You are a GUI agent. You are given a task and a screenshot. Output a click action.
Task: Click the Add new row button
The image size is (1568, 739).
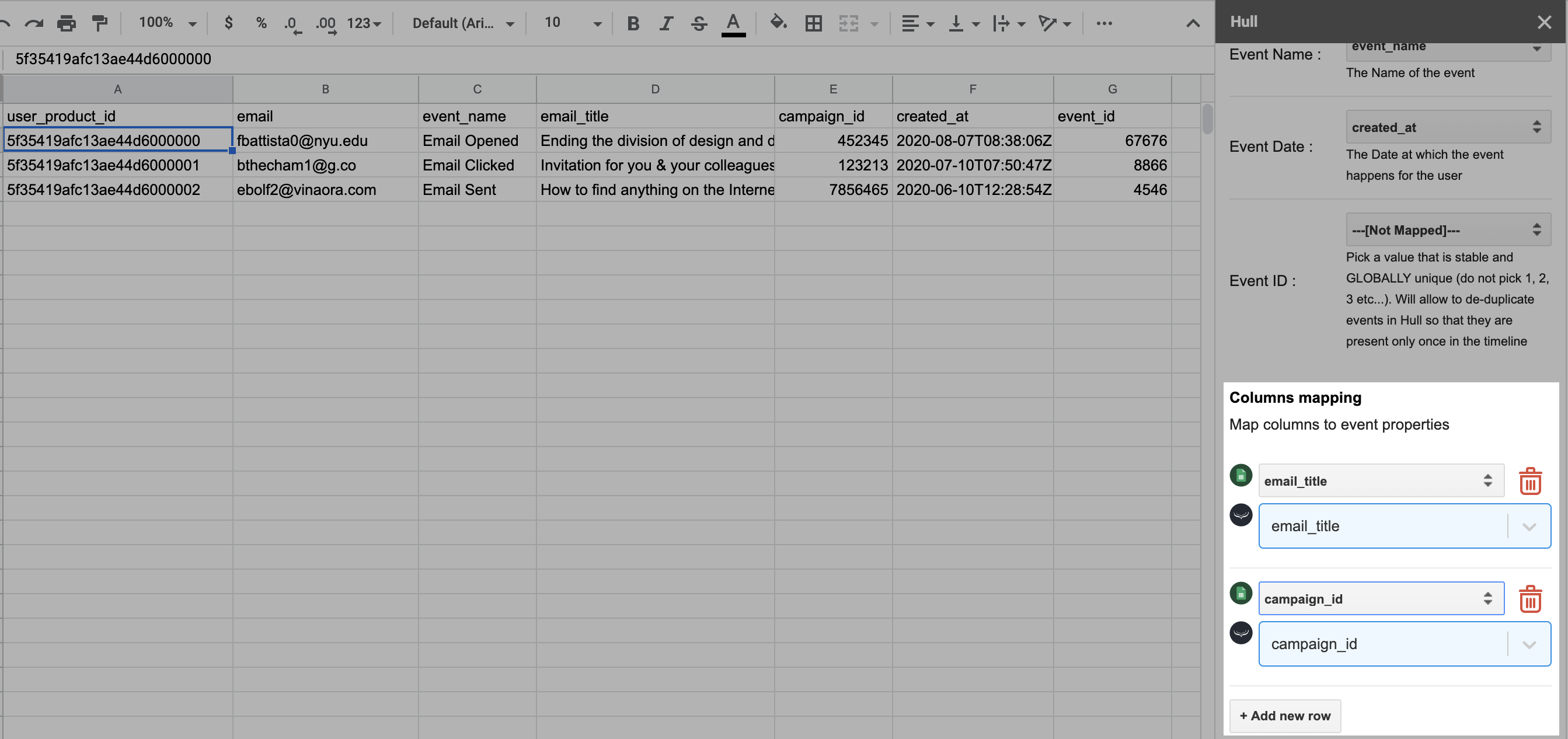tap(1284, 716)
